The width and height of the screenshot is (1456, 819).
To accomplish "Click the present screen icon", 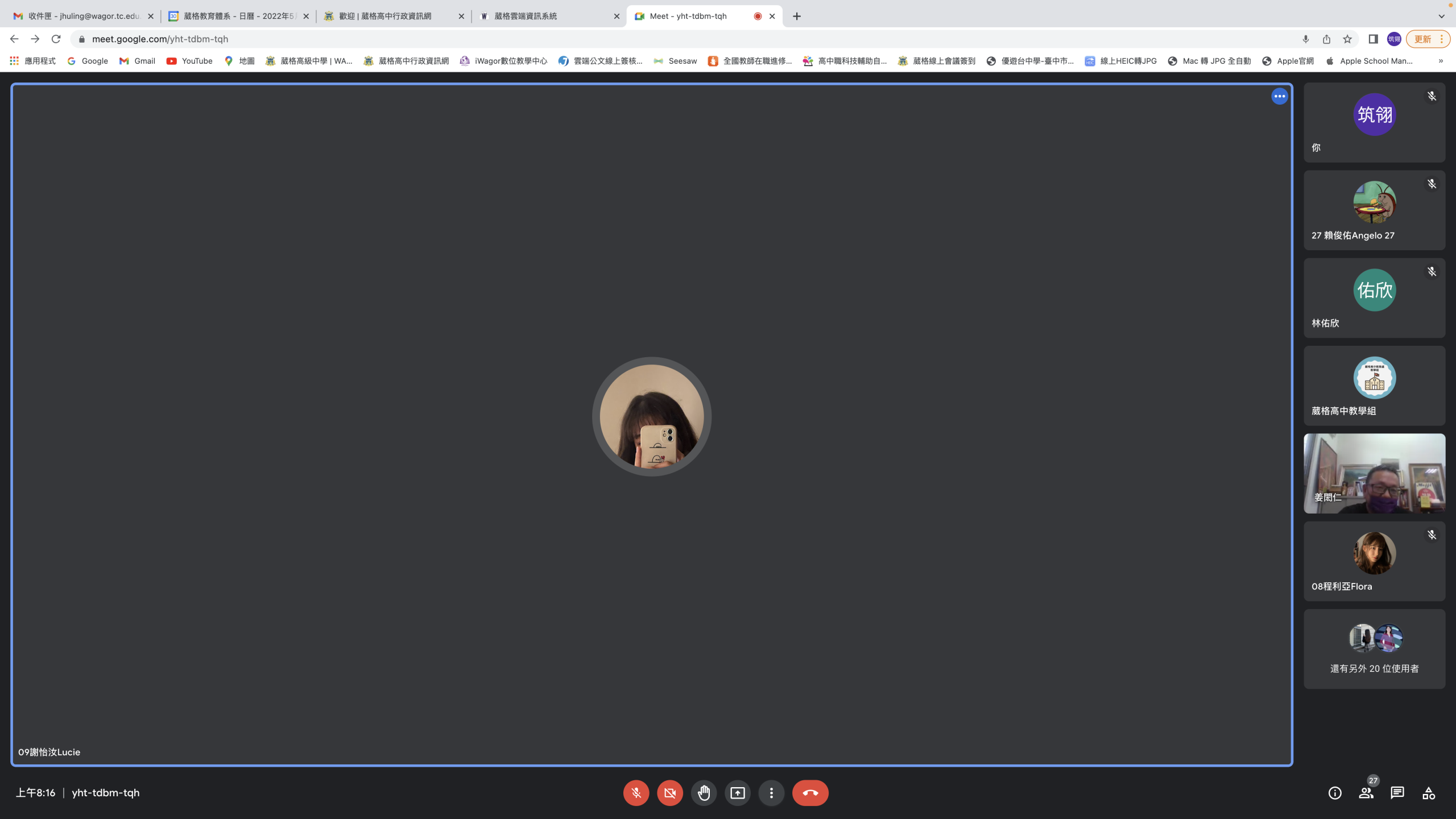I will pyautogui.click(x=738, y=793).
